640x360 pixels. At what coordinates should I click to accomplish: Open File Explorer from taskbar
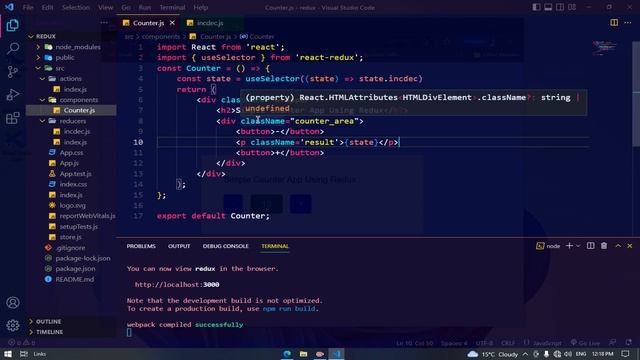(x=303, y=354)
